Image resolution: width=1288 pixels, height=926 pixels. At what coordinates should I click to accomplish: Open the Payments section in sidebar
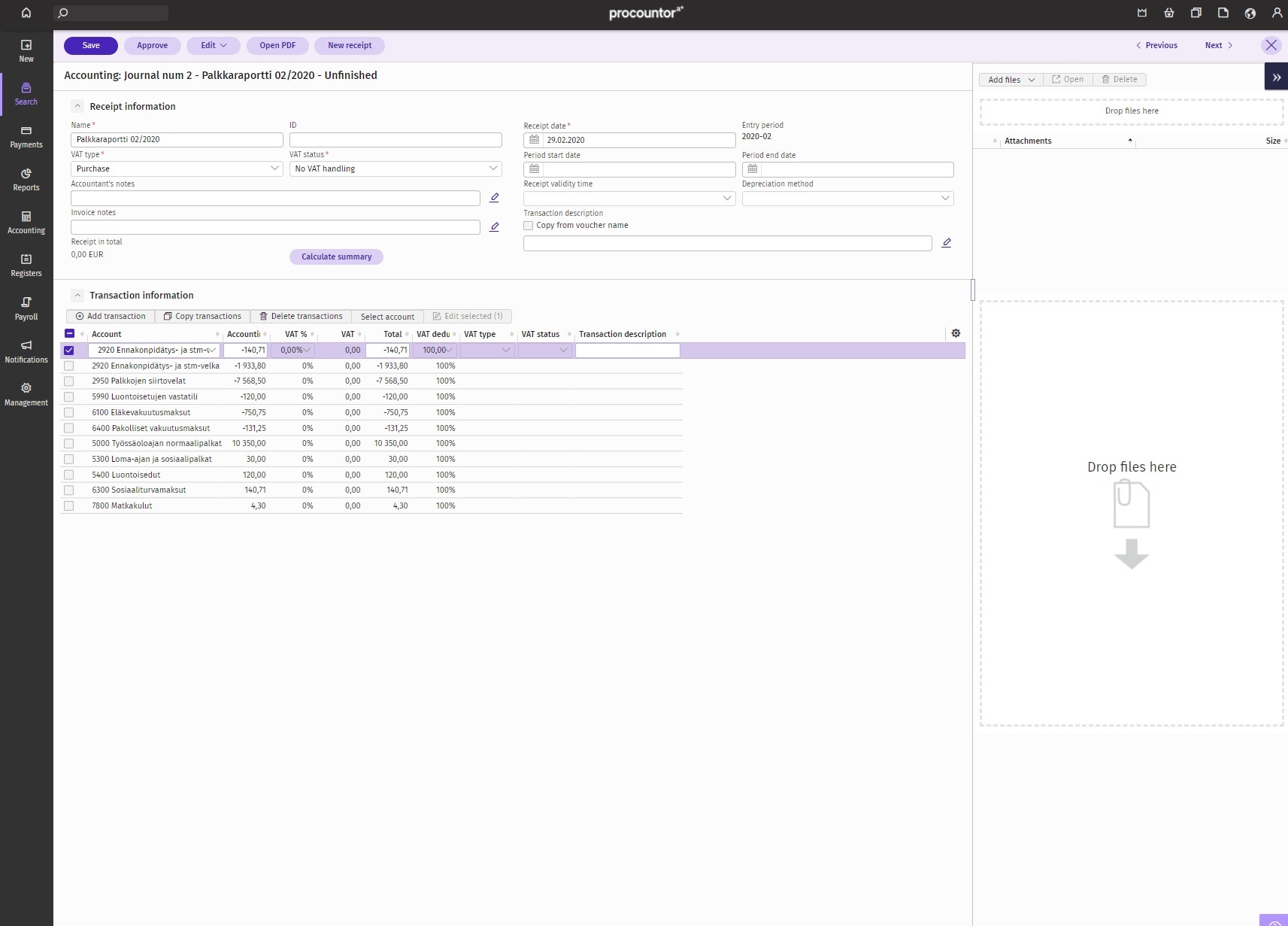point(26,138)
